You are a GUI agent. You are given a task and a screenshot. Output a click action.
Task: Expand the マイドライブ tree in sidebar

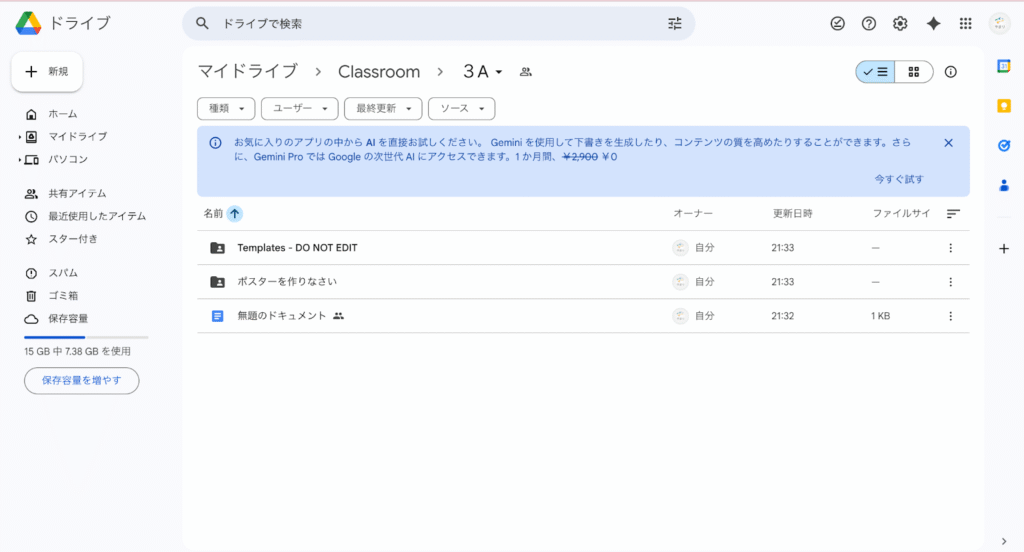pos(19,136)
